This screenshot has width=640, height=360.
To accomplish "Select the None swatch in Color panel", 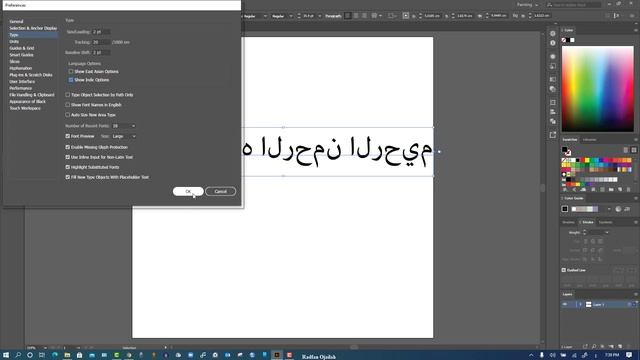I will [564, 40].
